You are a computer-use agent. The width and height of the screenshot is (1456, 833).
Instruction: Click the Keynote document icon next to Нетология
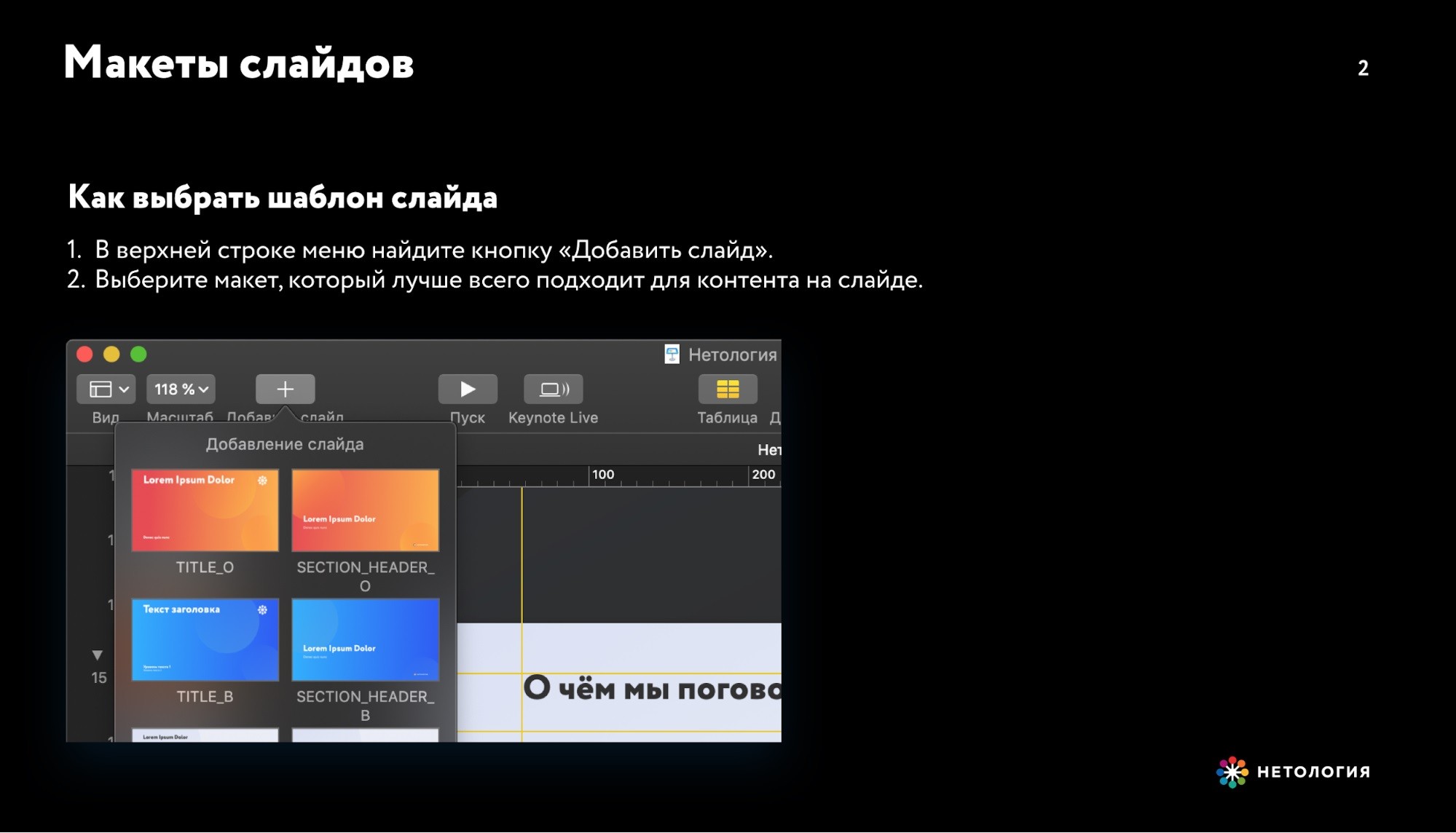671,355
